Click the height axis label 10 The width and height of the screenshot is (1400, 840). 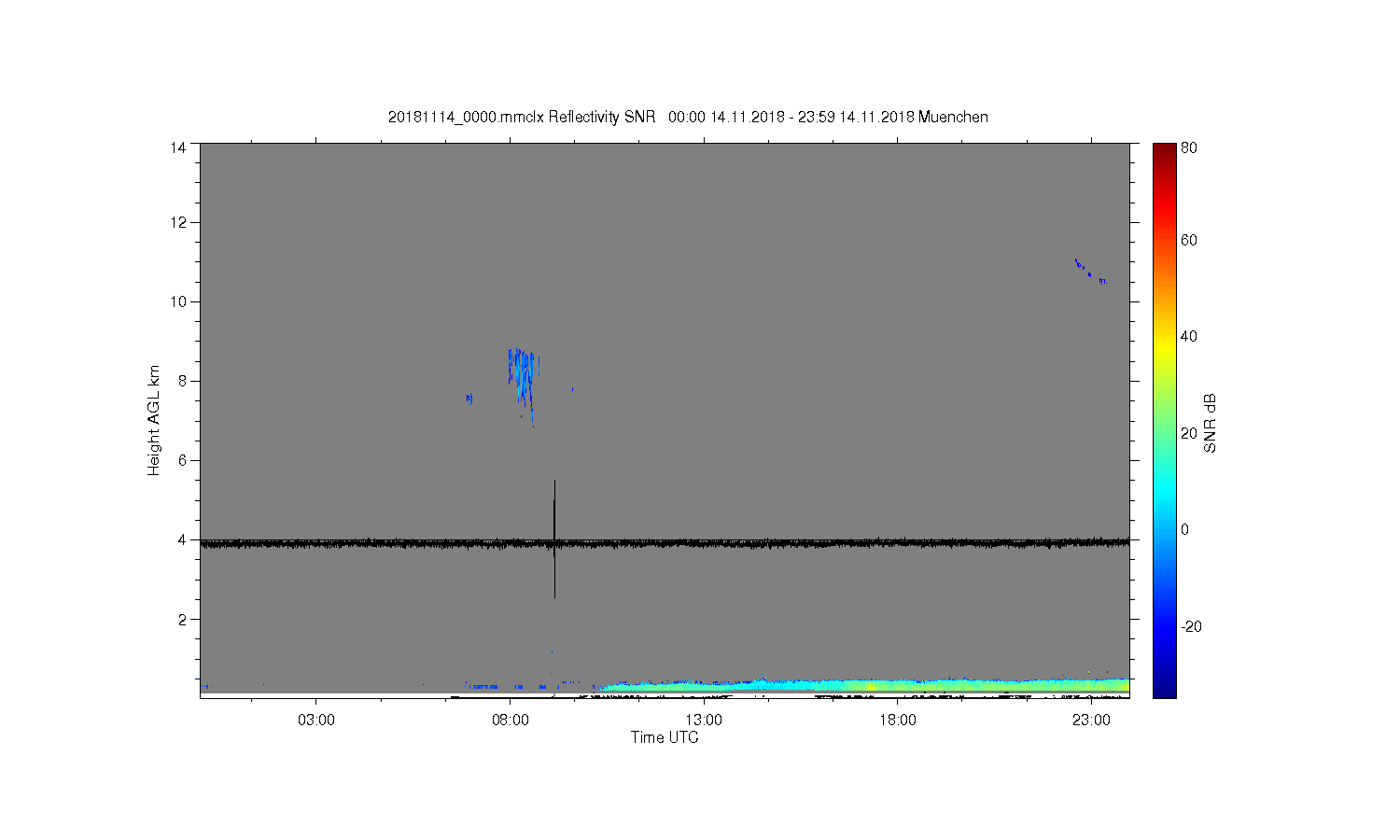[x=178, y=301]
